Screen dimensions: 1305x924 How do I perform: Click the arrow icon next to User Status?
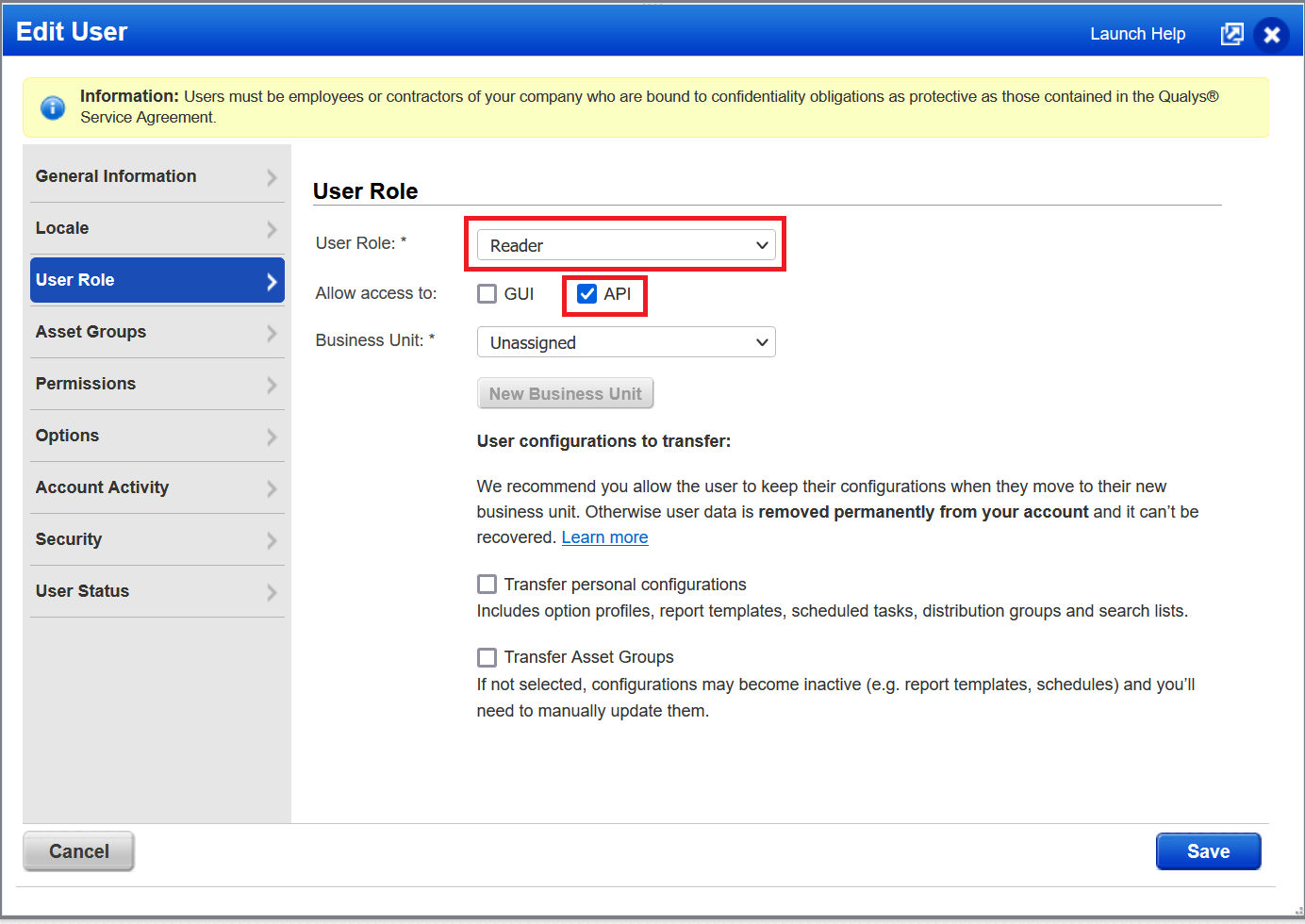click(272, 592)
